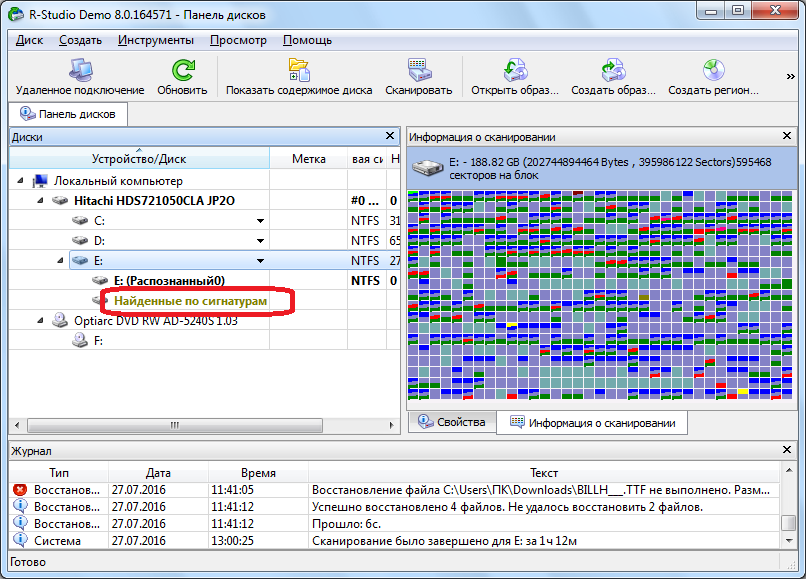Click the Дата column header in journal
The width and height of the screenshot is (806, 579).
[x=158, y=473]
